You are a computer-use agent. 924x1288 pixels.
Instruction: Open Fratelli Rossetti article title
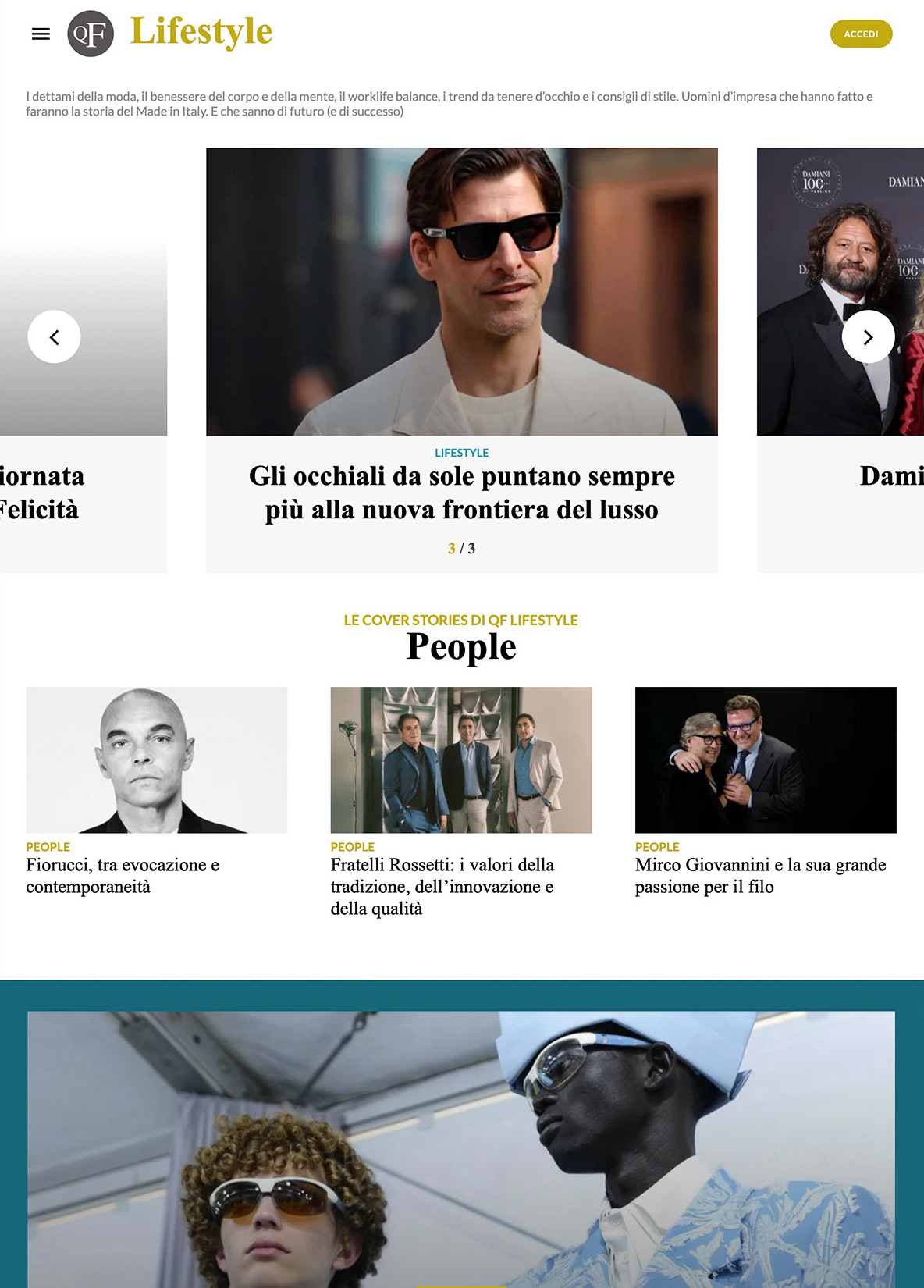[x=442, y=887]
